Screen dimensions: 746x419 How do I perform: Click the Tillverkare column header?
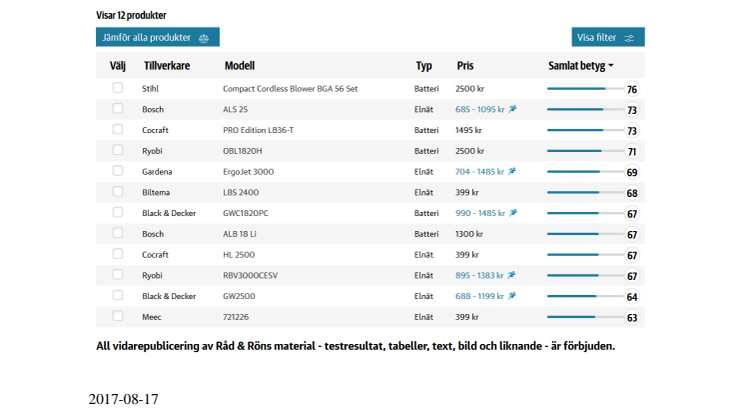pos(167,66)
